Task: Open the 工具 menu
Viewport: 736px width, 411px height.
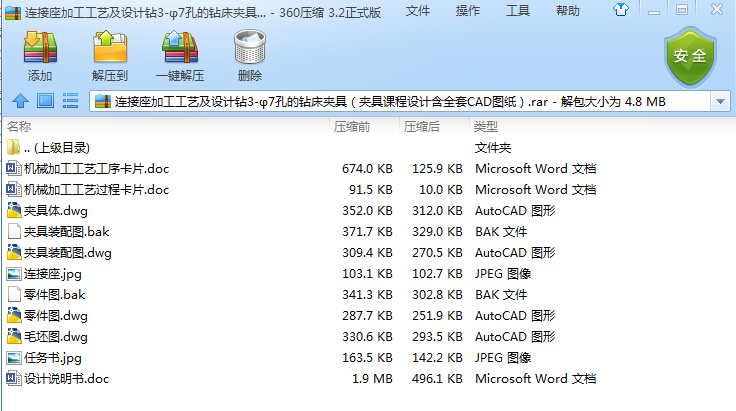Action: coord(518,10)
